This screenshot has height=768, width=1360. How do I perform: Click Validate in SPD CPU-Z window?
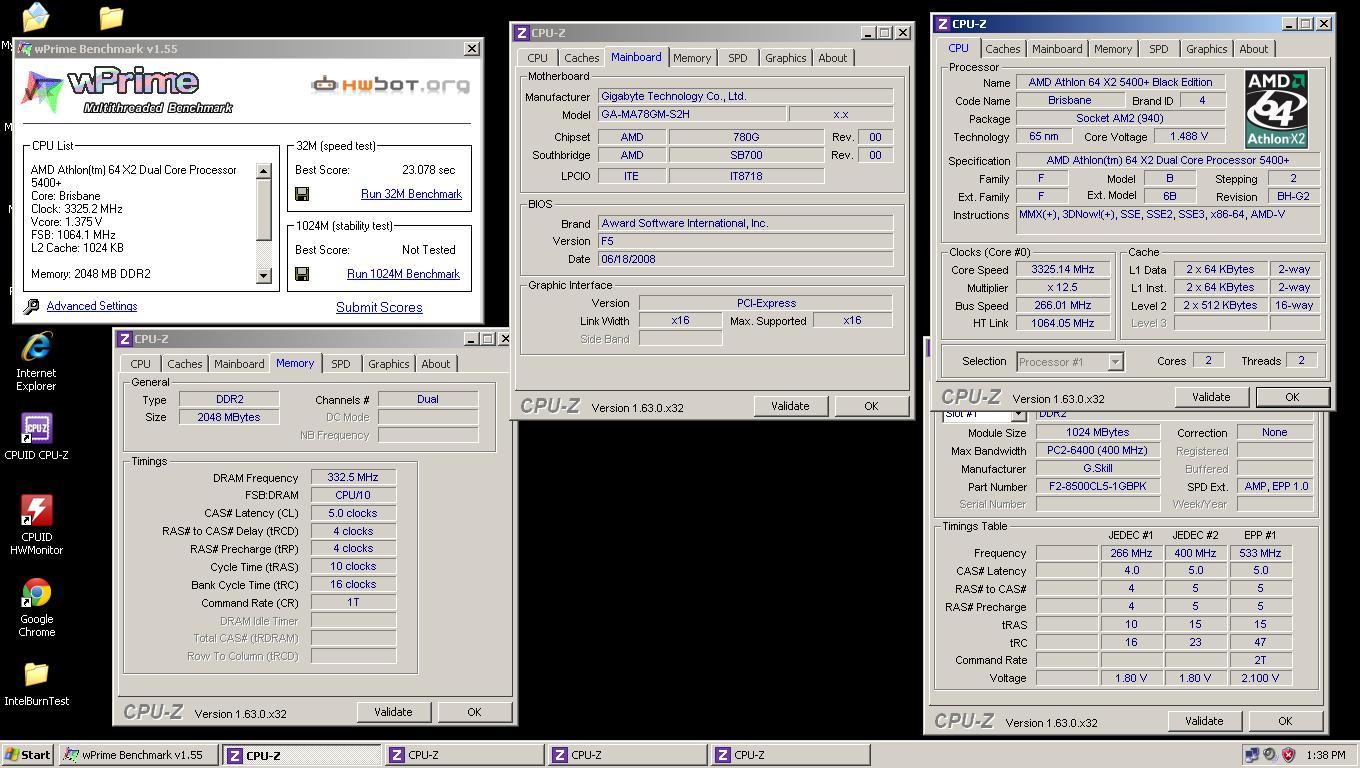1204,721
